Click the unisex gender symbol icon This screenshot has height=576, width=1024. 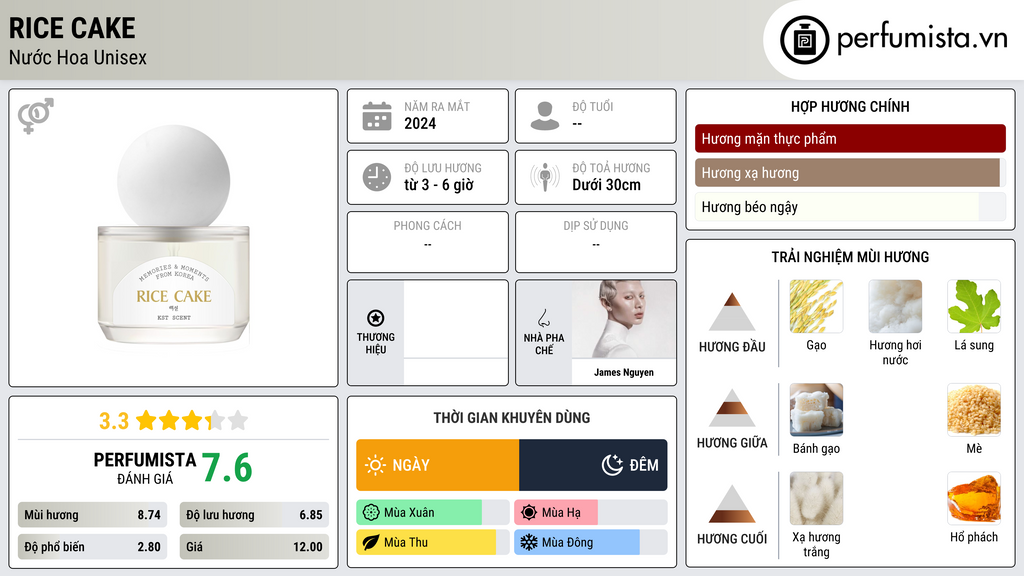click(x=36, y=116)
